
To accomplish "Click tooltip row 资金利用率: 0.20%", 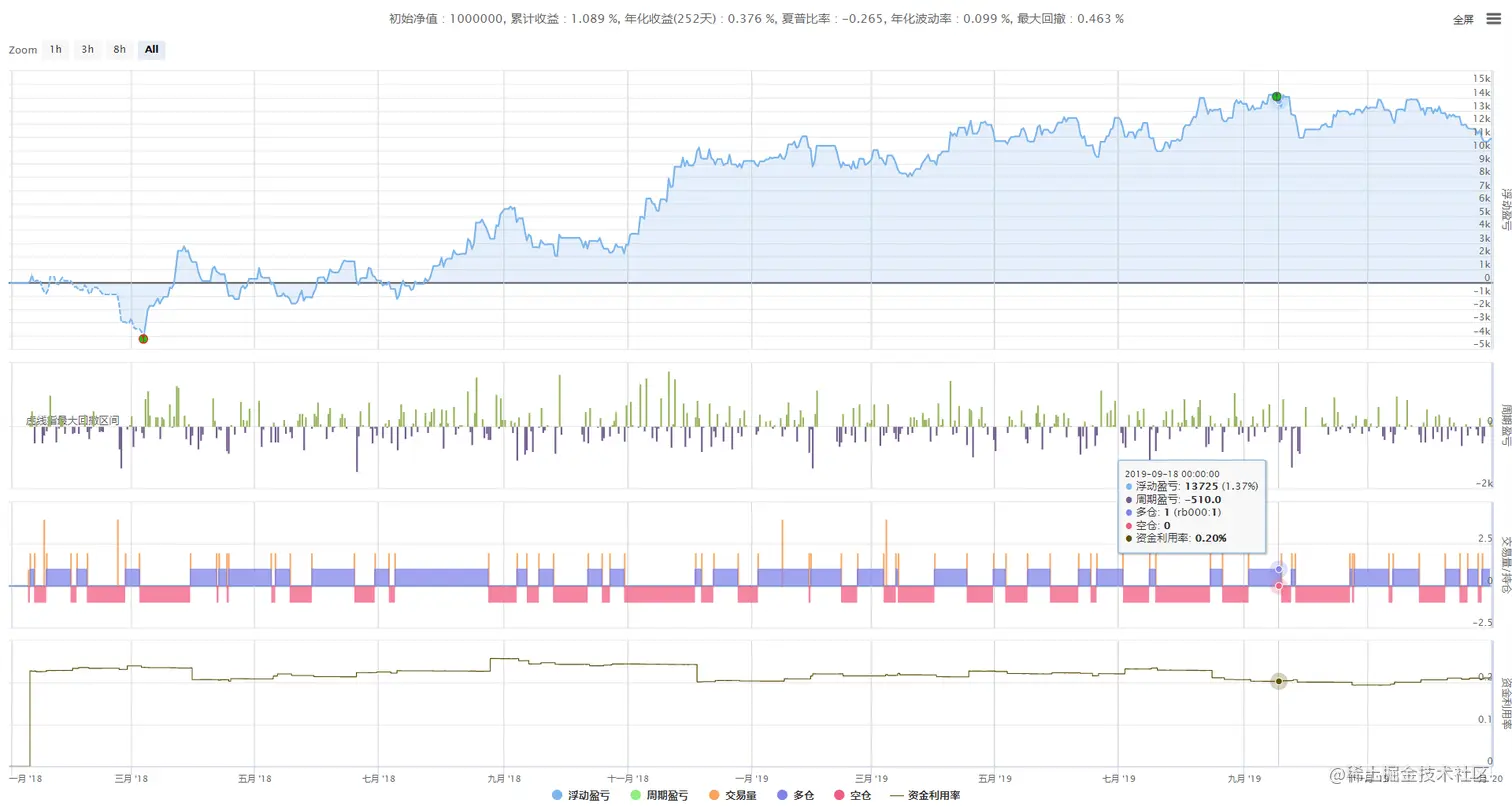I will pos(1176,538).
